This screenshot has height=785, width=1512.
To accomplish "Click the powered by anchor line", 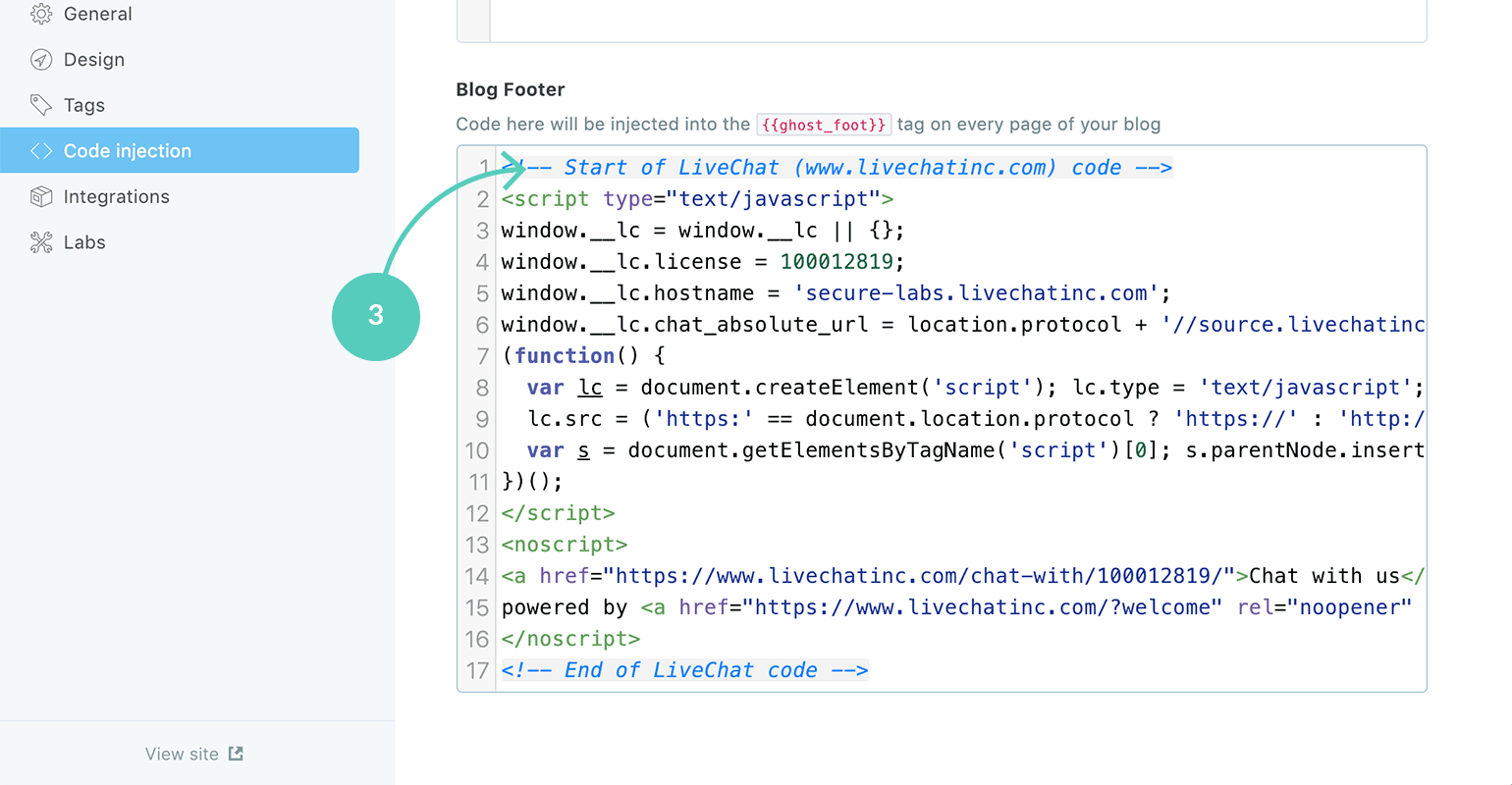I will pyautogui.click(x=956, y=607).
